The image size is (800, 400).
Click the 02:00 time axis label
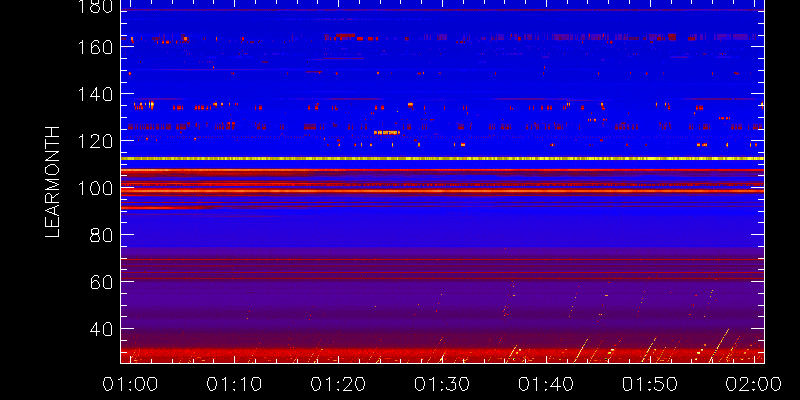(x=755, y=384)
